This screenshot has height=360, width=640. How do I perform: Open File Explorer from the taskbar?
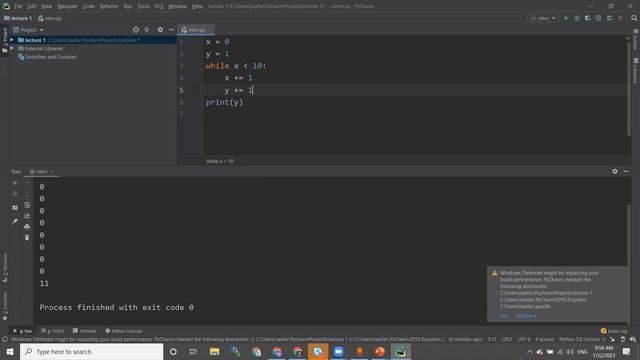click(214, 351)
